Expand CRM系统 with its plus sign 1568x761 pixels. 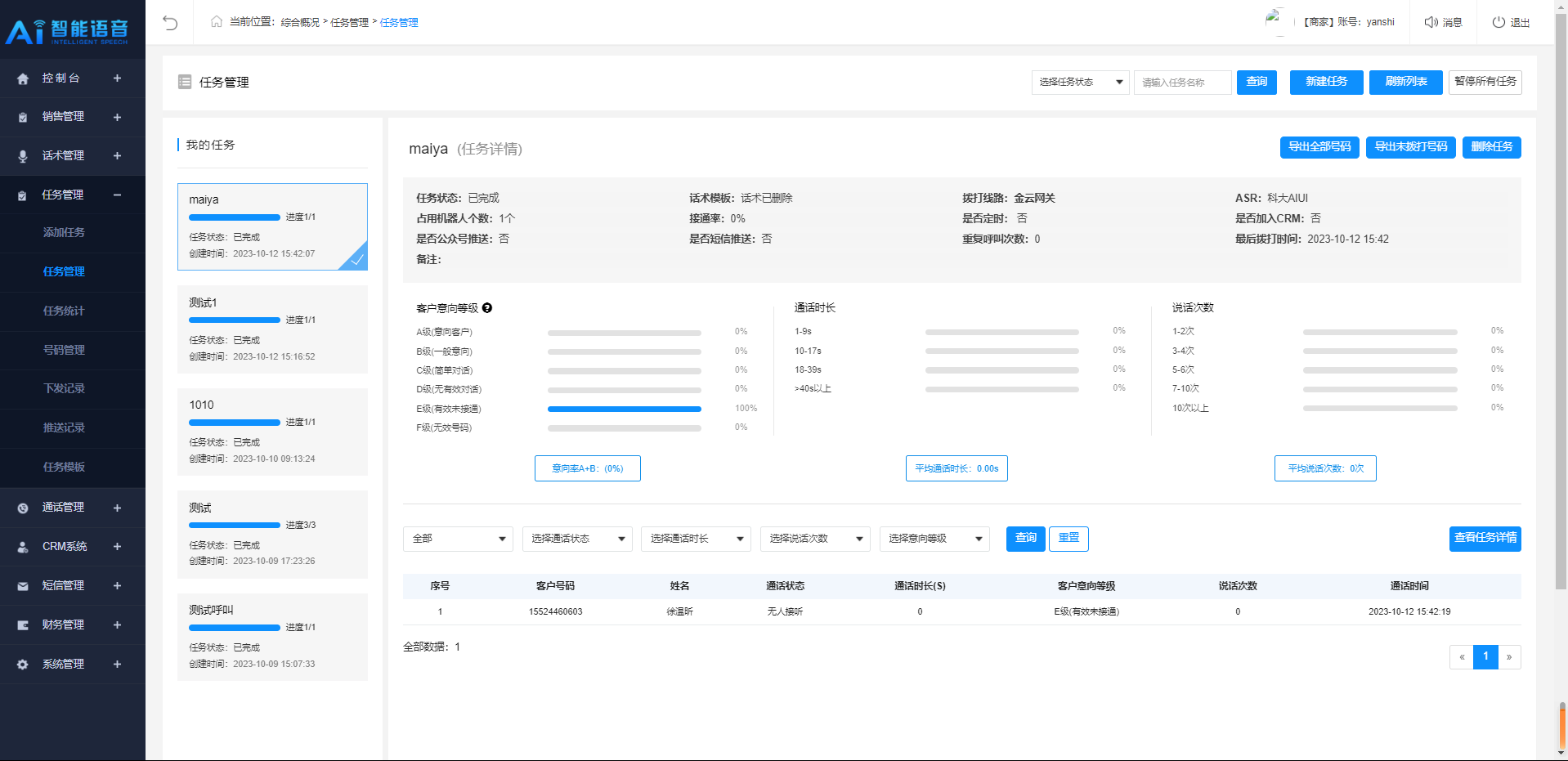(117, 547)
